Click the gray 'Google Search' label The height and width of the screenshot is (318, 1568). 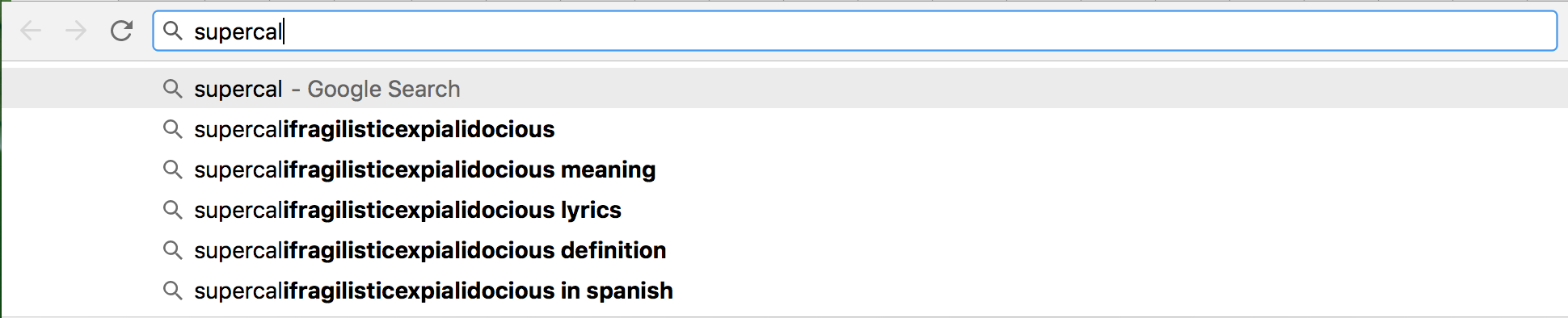coord(384,89)
